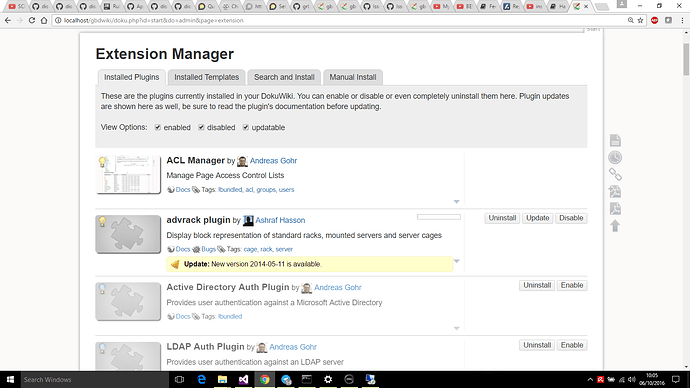
Task: Bookmark page with the star icon
Action: pyautogui.click(x=640, y=20)
